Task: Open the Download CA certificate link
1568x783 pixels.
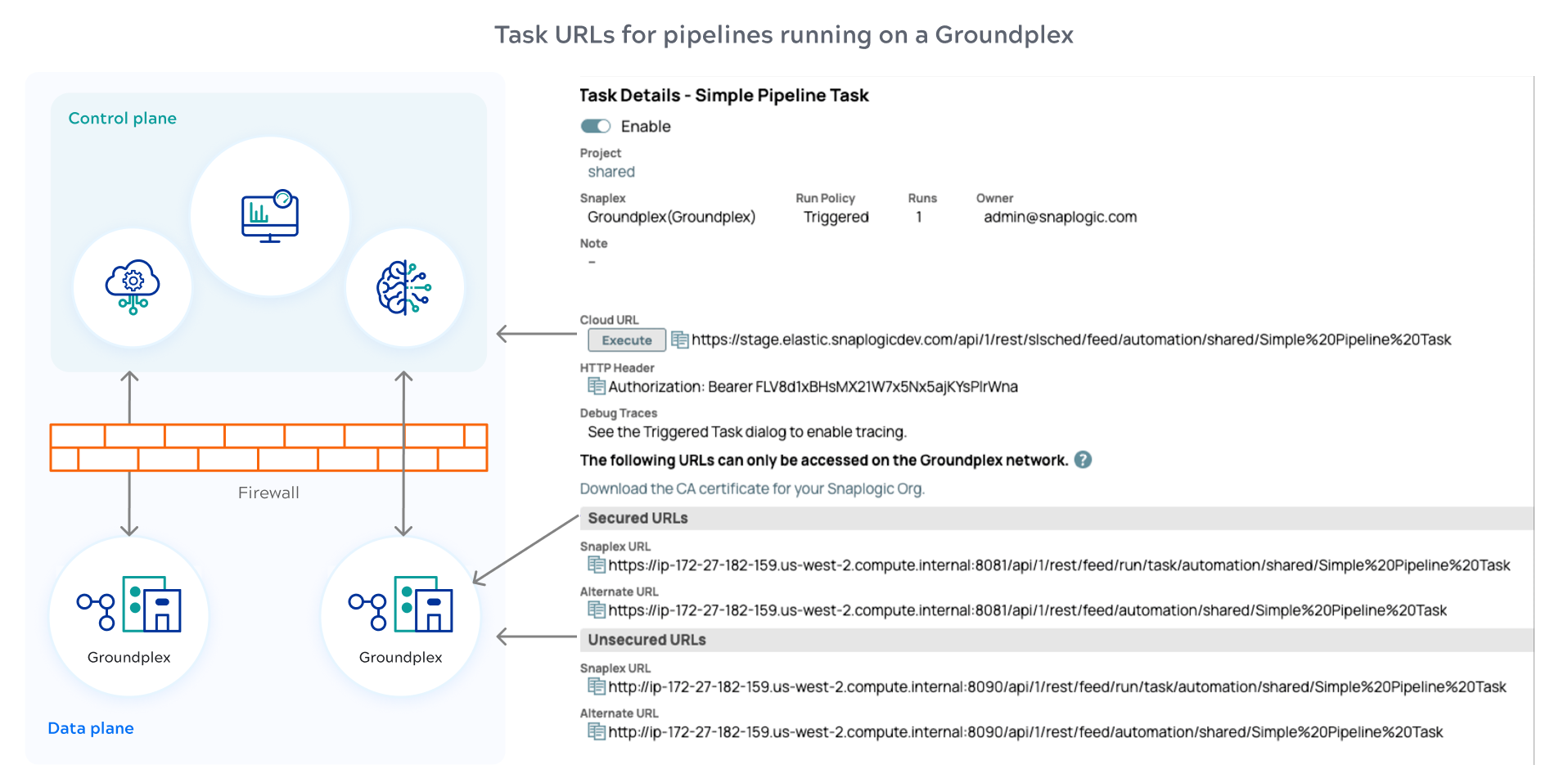Action: click(x=751, y=488)
